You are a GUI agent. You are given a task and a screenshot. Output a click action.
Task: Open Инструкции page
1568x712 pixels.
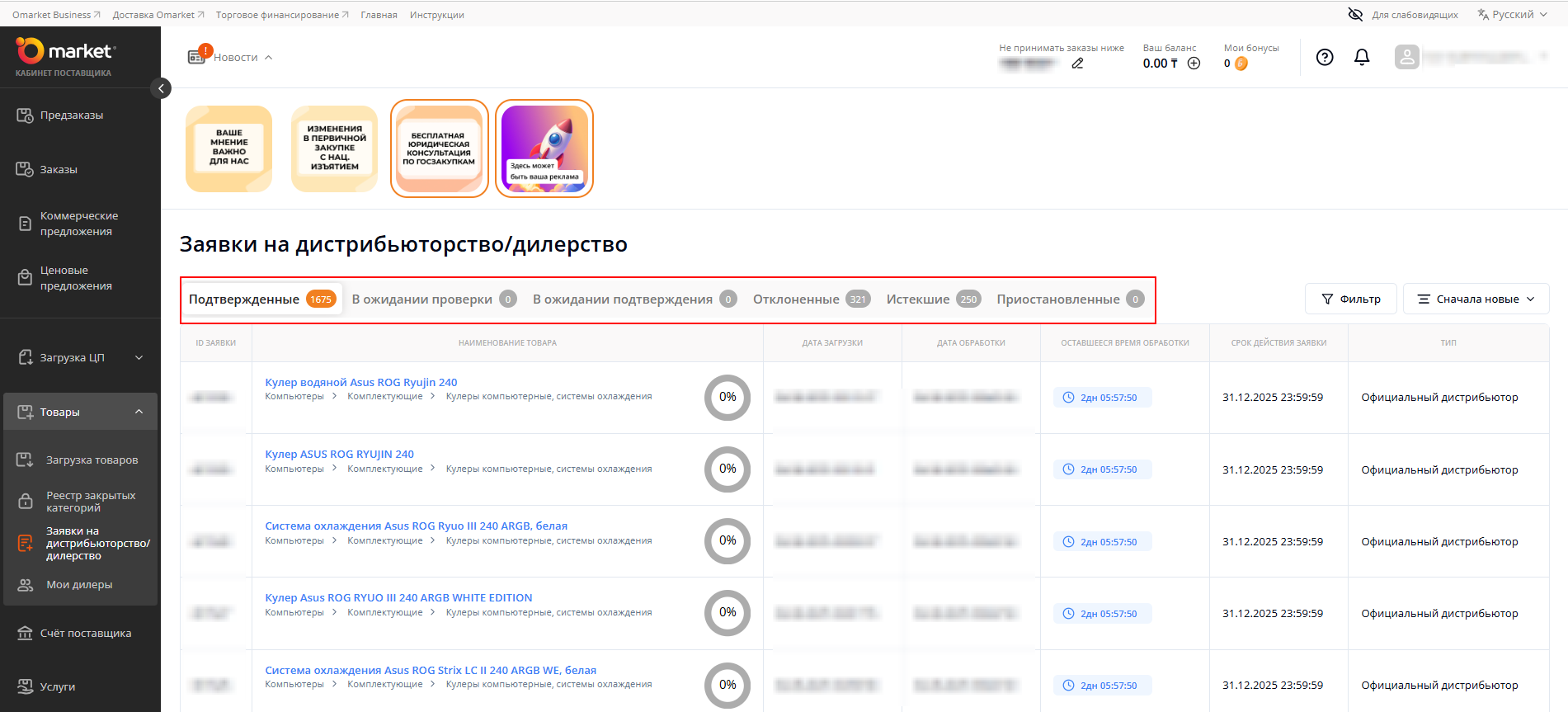point(437,15)
